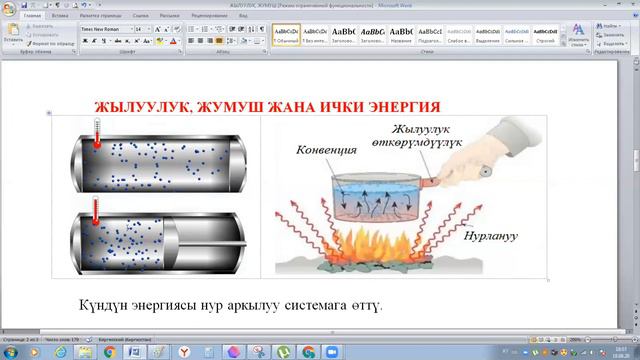
Task: Align text left
Action: tap(191, 41)
